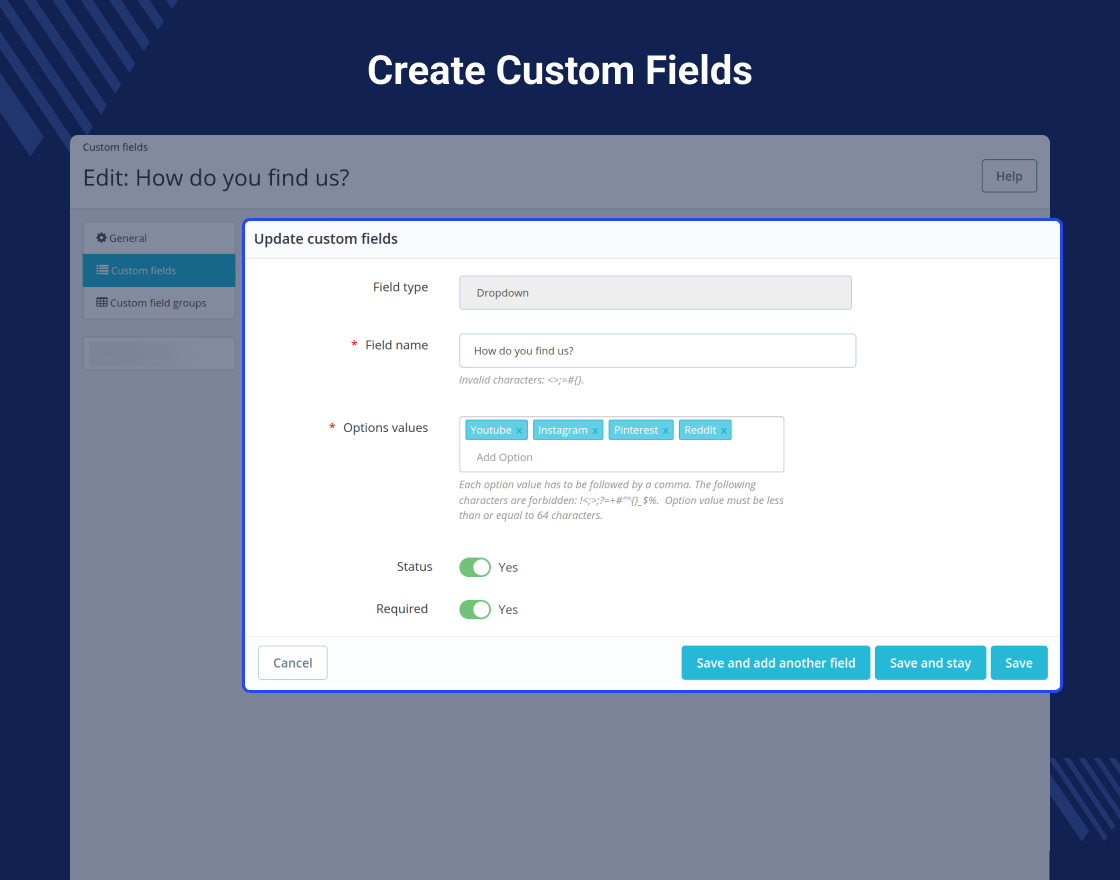Screen dimensions: 1120x880
Task: Click the Field type label
Action: click(400, 287)
